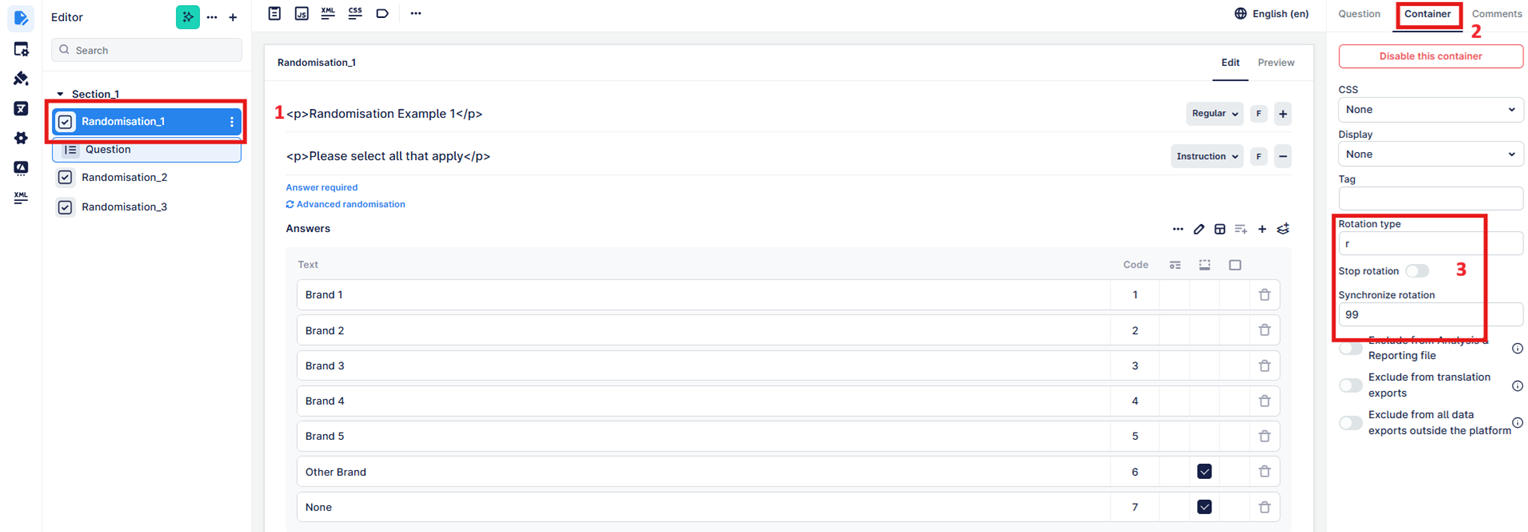Collapse the Section_1 tree node
The width and height of the screenshot is (1528, 532).
[x=60, y=94]
